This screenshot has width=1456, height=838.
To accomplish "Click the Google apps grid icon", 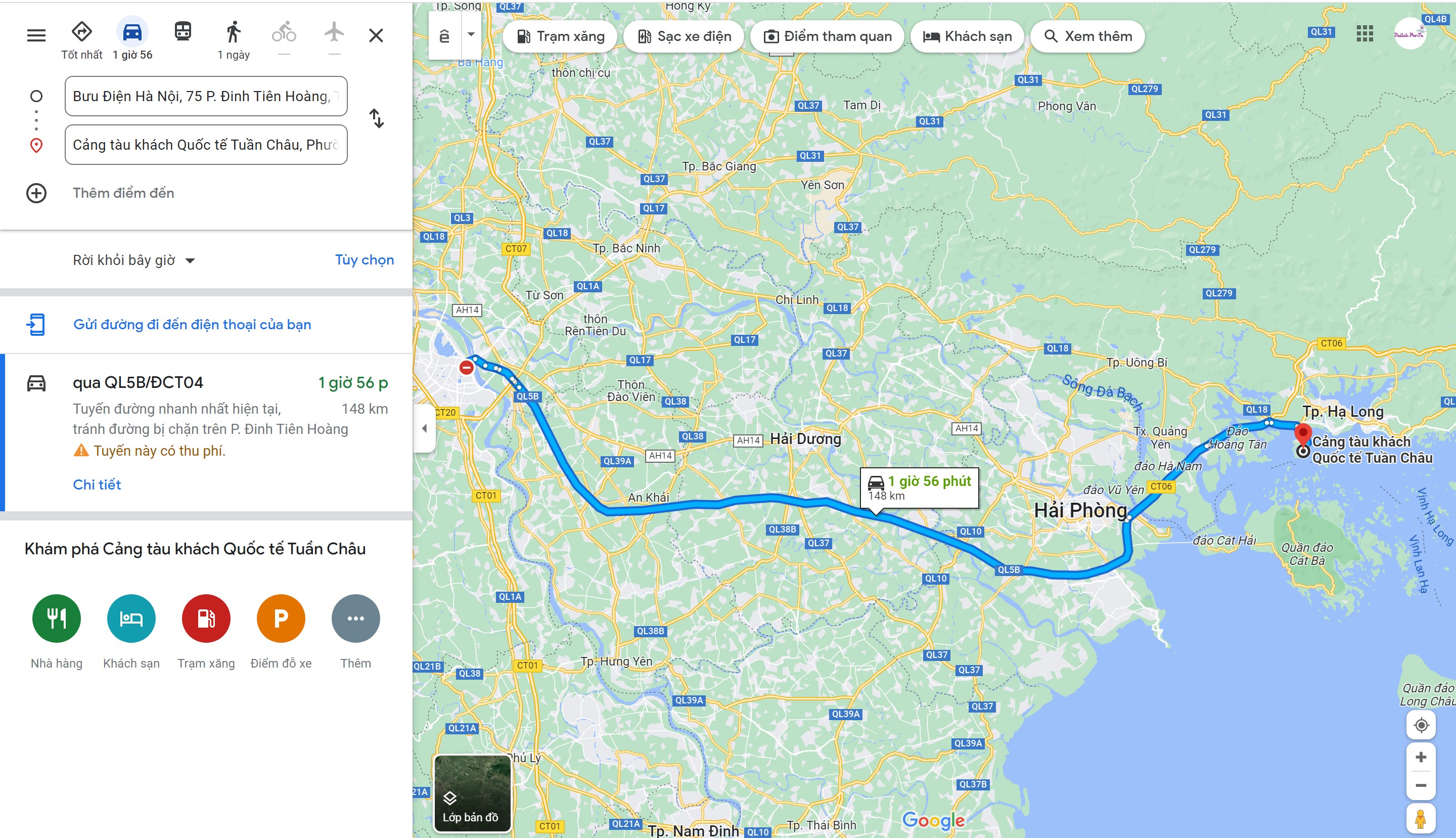I will click(1364, 34).
